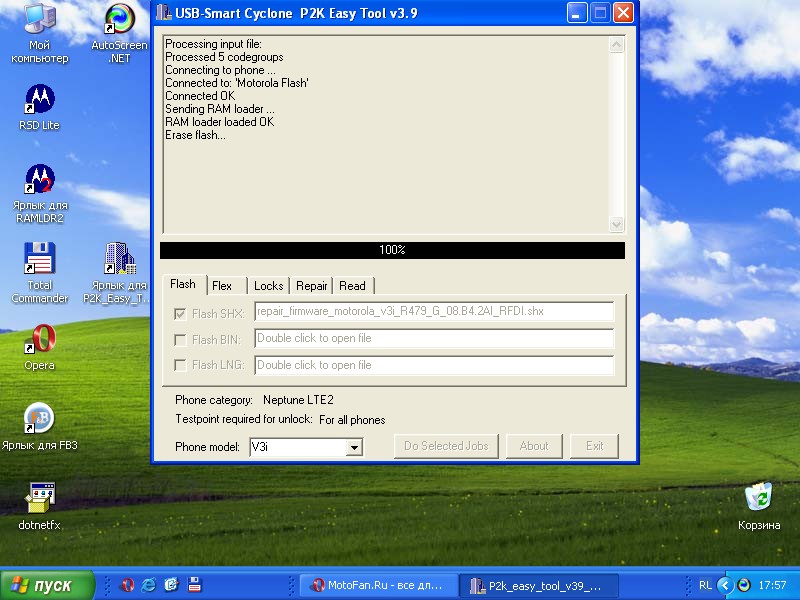Toggle the Flash SHX checkbox
The width and height of the screenshot is (800, 600).
pyautogui.click(x=180, y=314)
